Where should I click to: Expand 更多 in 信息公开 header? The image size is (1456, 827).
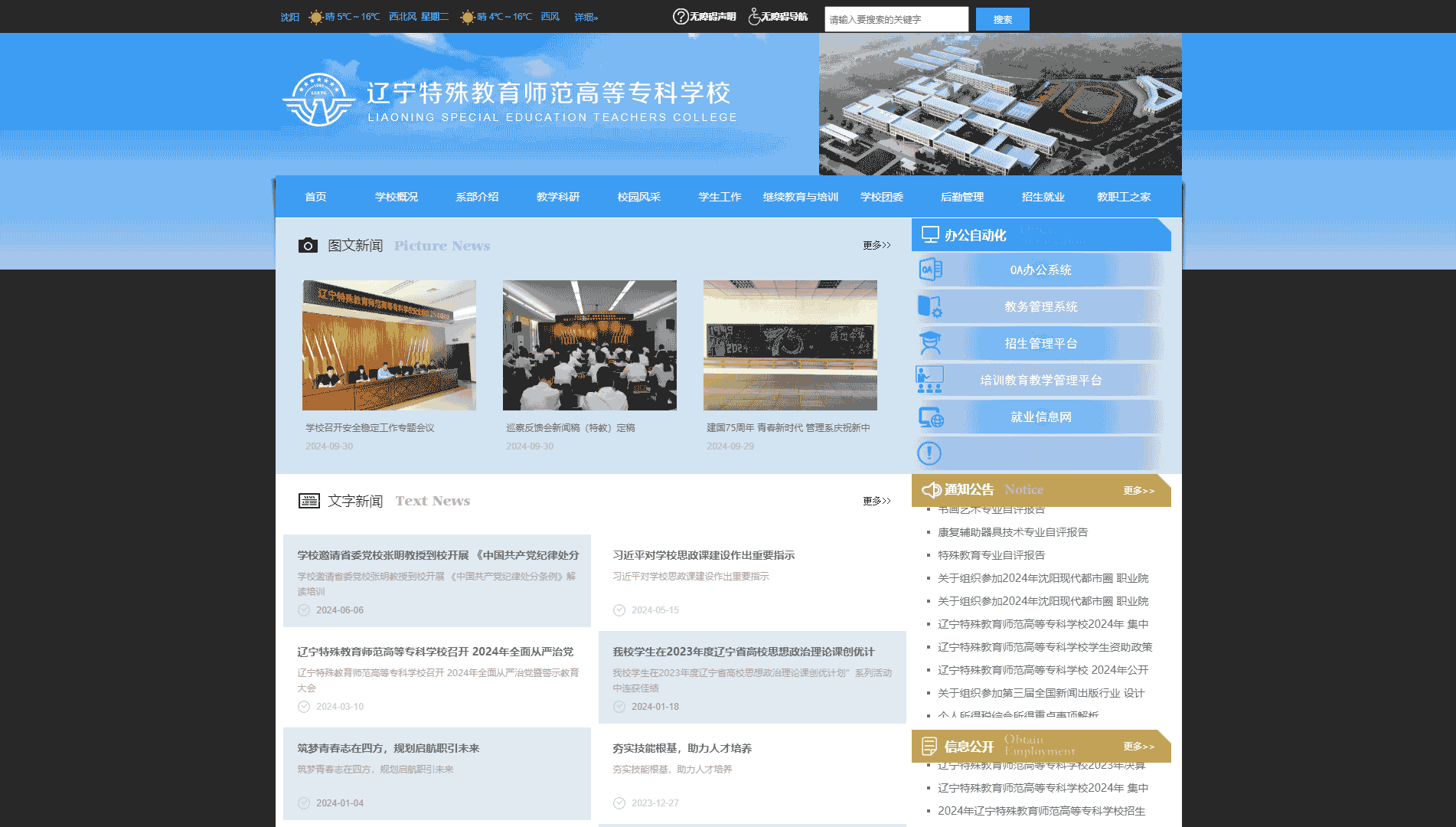tap(1139, 747)
